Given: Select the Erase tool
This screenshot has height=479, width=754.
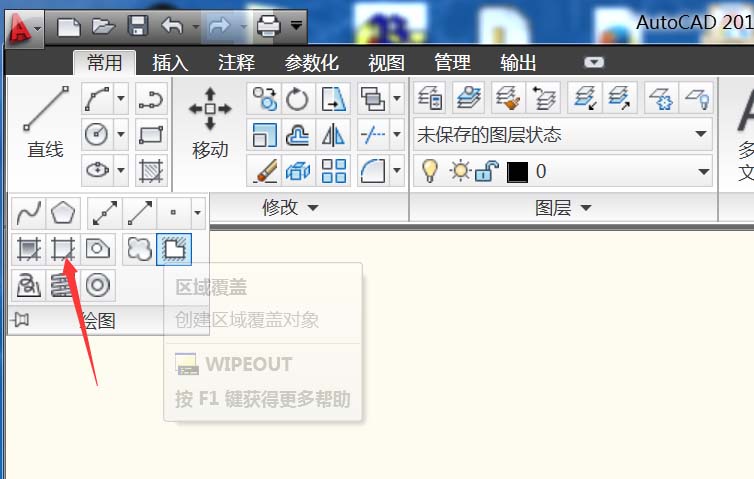Looking at the screenshot, I should (x=265, y=170).
